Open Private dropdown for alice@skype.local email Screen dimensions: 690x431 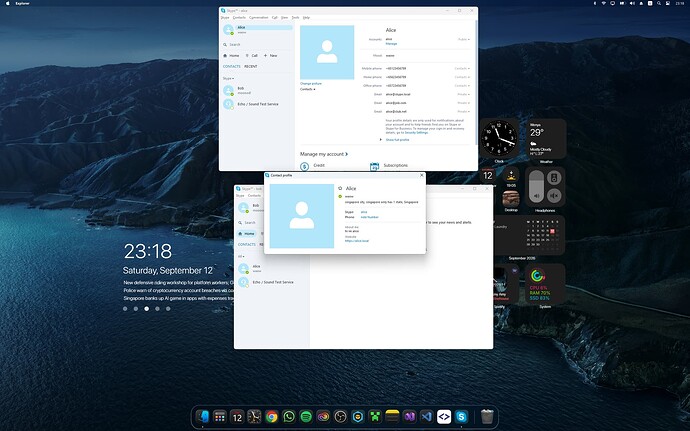pos(463,94)
